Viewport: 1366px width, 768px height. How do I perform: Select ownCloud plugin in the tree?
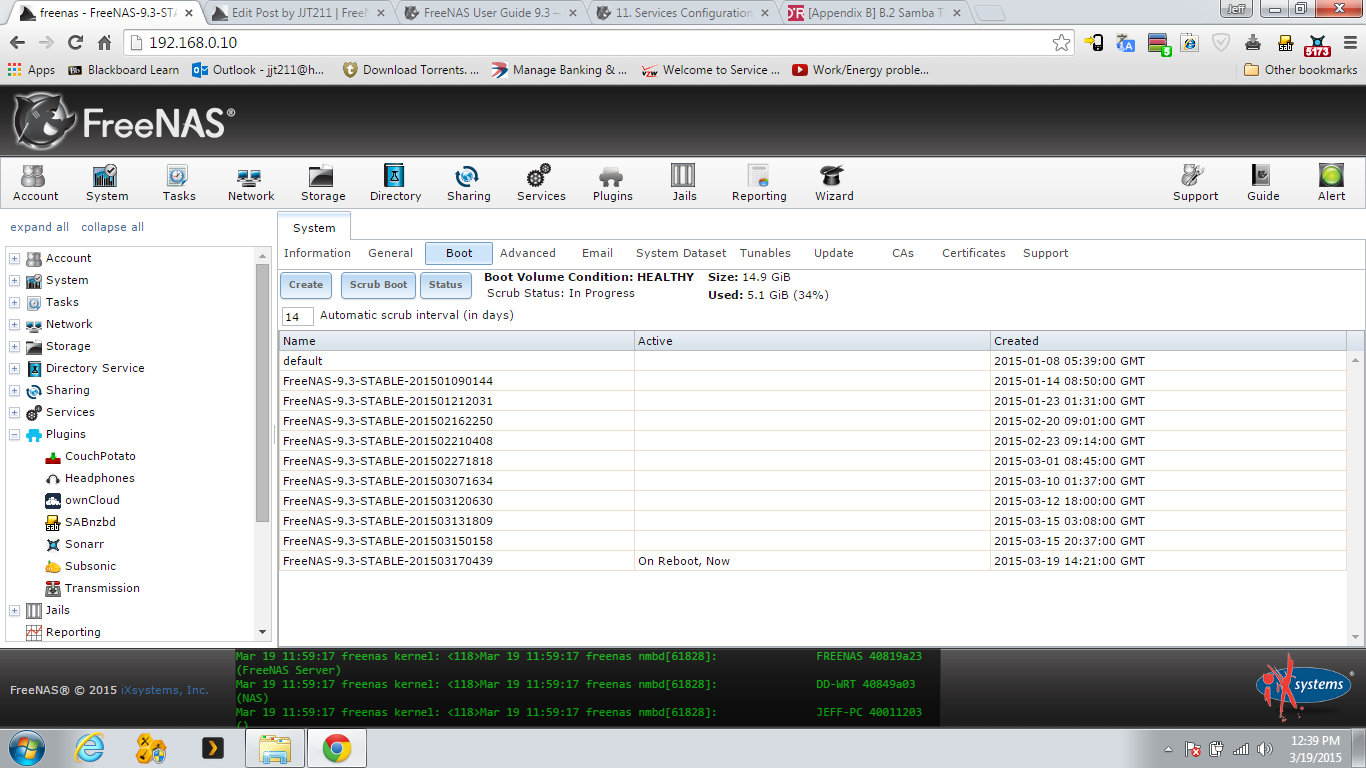tap(92, 500)
